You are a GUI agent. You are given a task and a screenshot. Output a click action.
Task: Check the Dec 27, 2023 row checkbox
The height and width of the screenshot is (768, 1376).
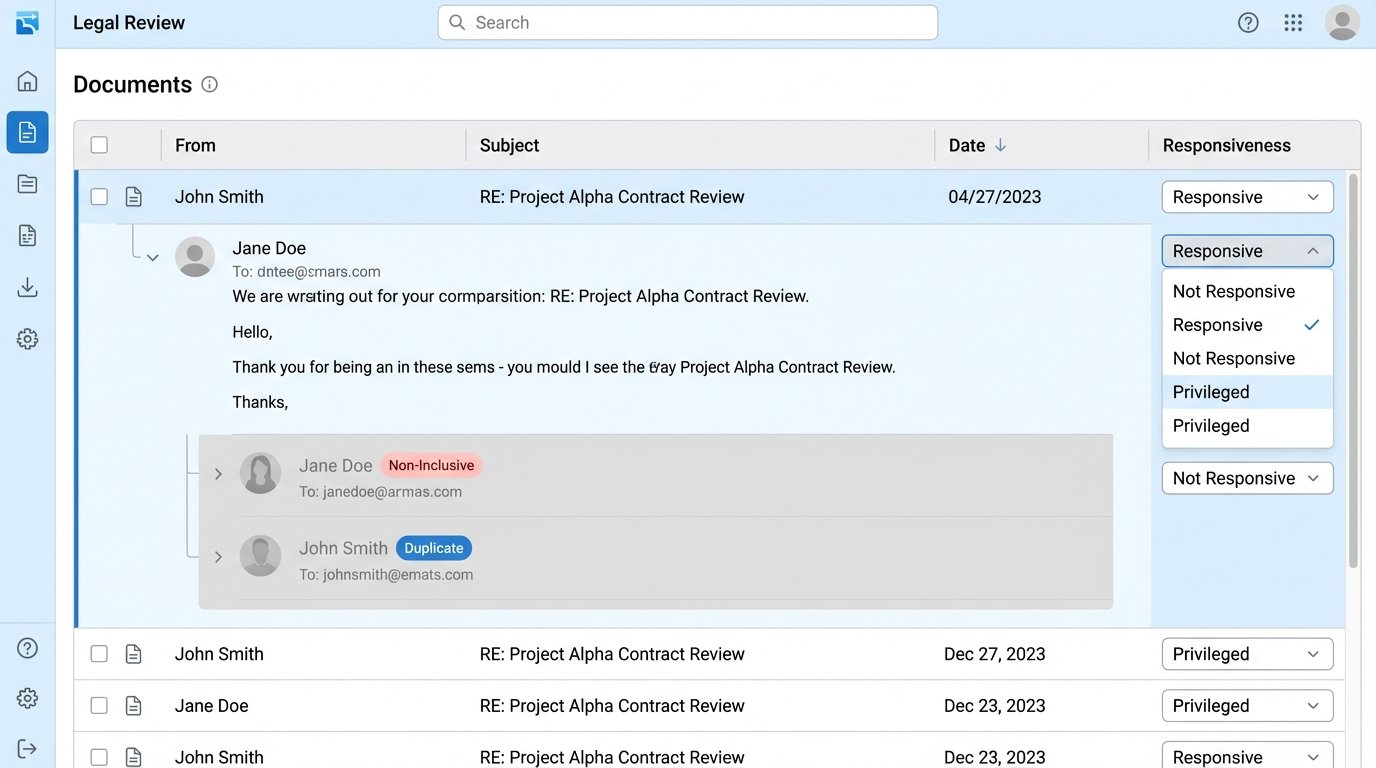[x=99, y=654]
